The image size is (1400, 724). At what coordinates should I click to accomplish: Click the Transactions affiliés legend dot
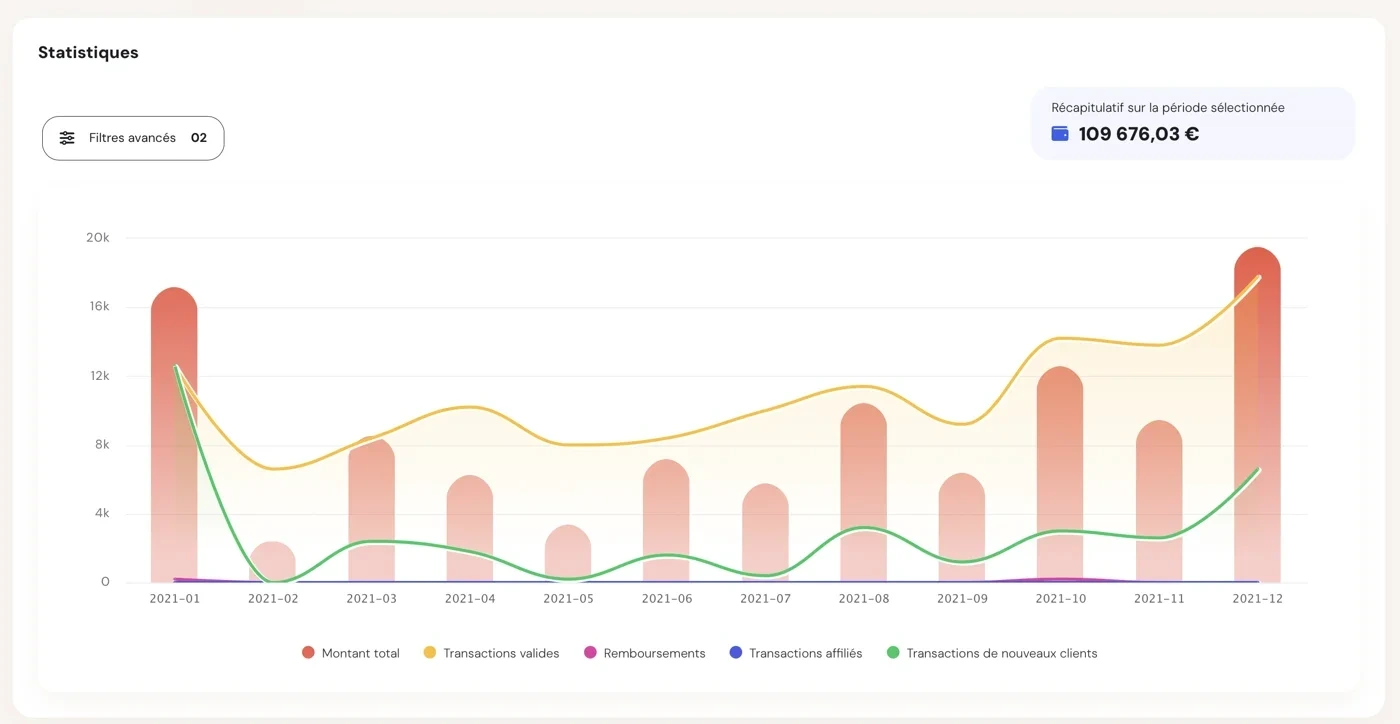click(x=736, y=653)
